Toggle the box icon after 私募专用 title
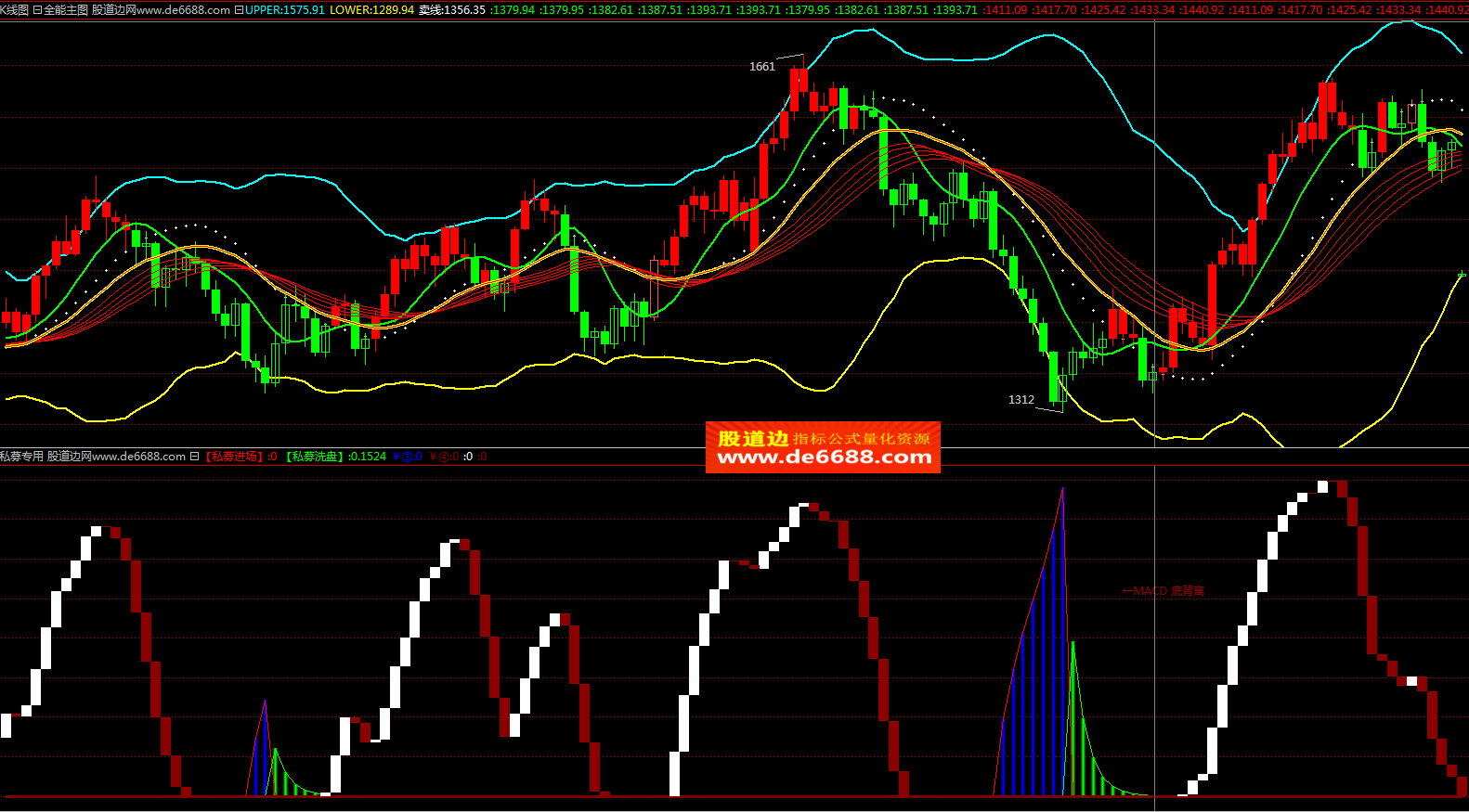 coord(194,457)
